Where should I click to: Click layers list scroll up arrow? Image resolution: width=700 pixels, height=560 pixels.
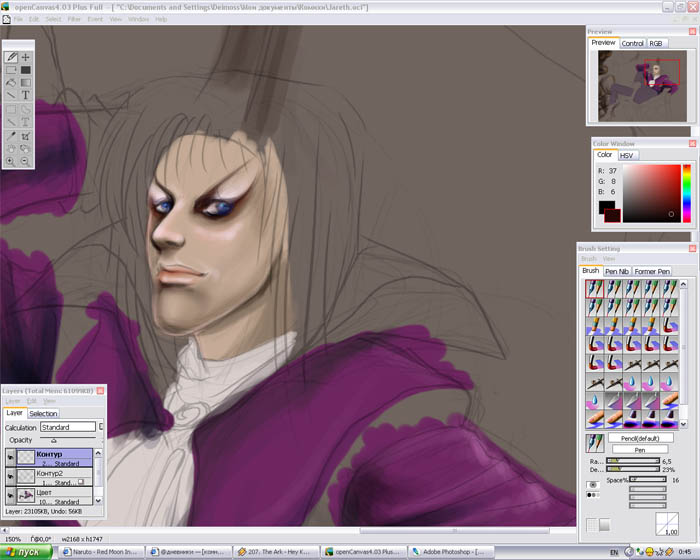[x=98, y=453]
